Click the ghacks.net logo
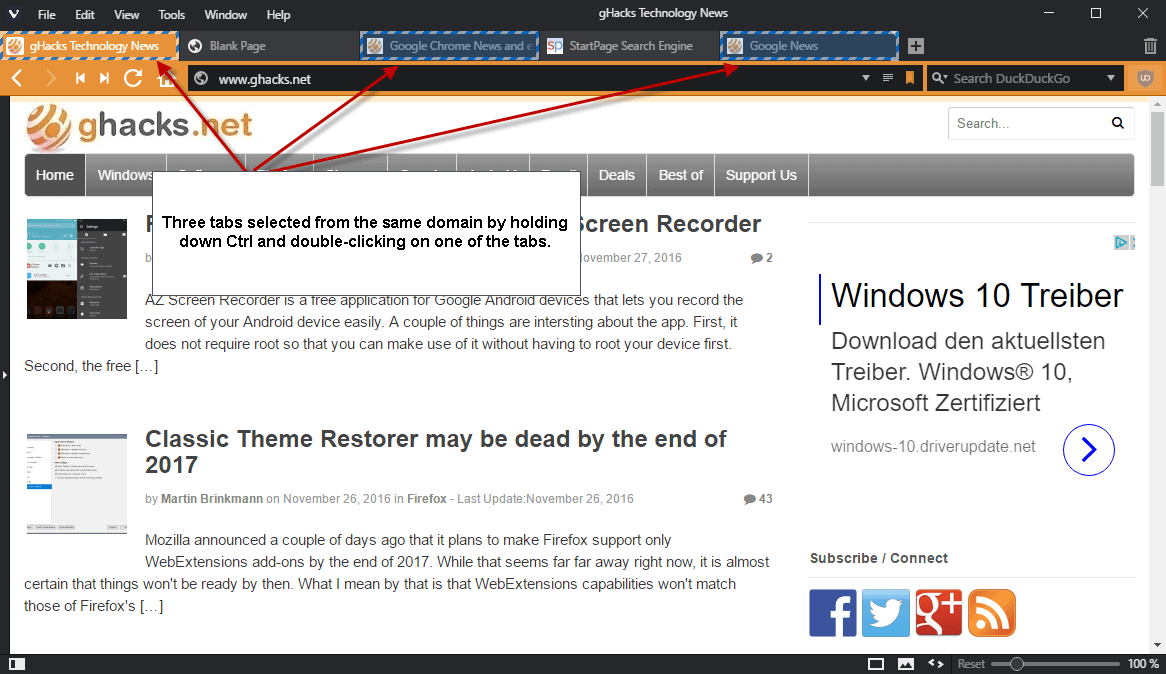 [139, 126]
